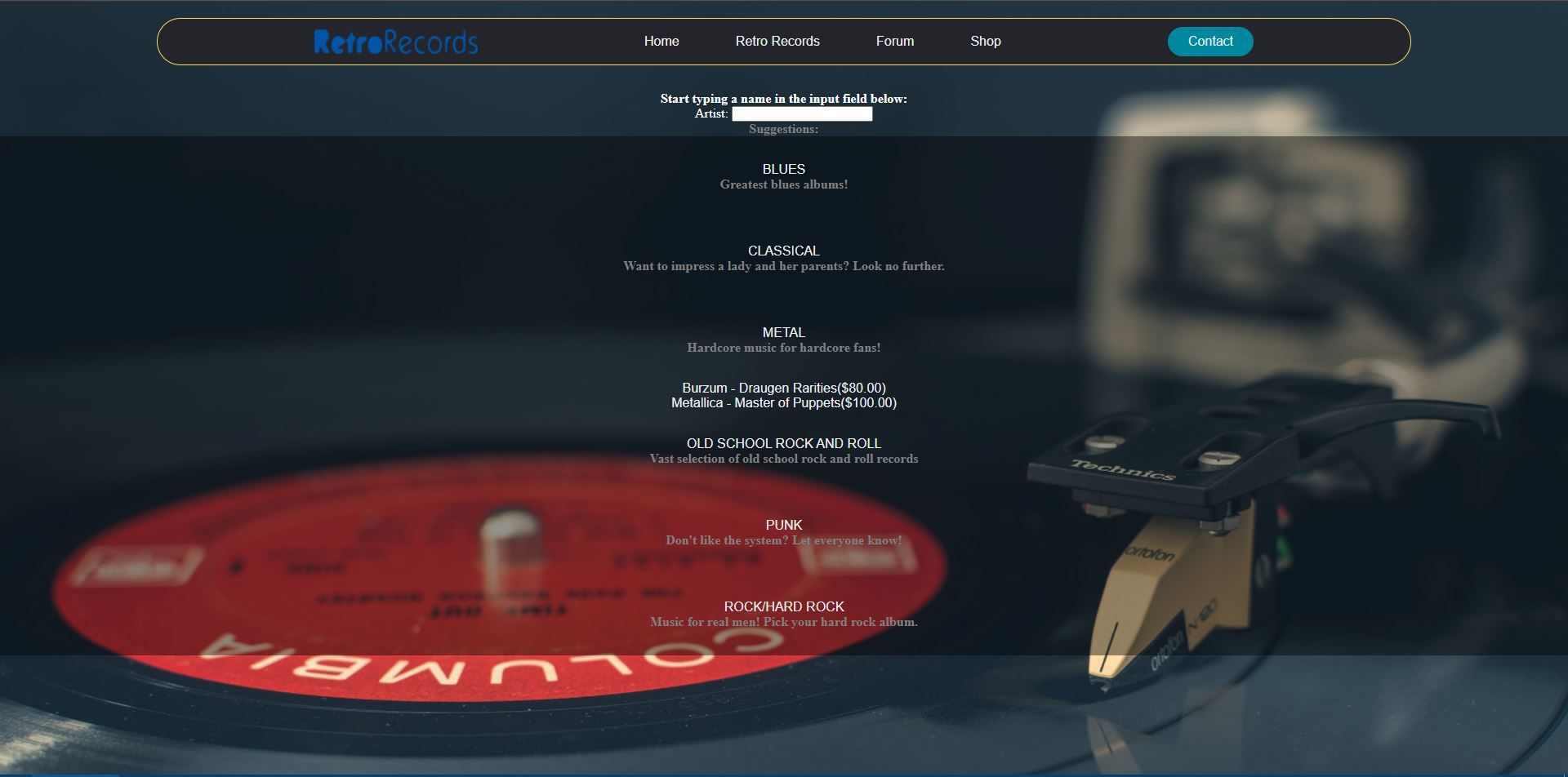Image resolution: width=1568 pixels, height=777 pixels.
Task: Expand the PUNK genre section
Action: point(783,525)
